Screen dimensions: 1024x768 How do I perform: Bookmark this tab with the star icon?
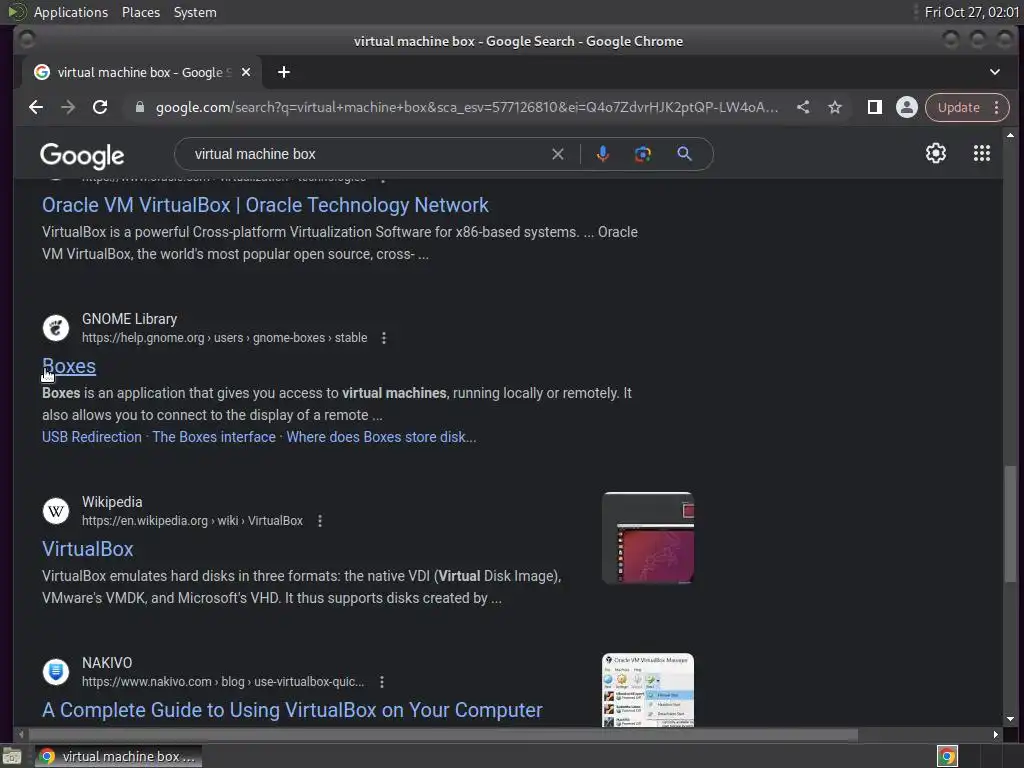tap(835, 107)
